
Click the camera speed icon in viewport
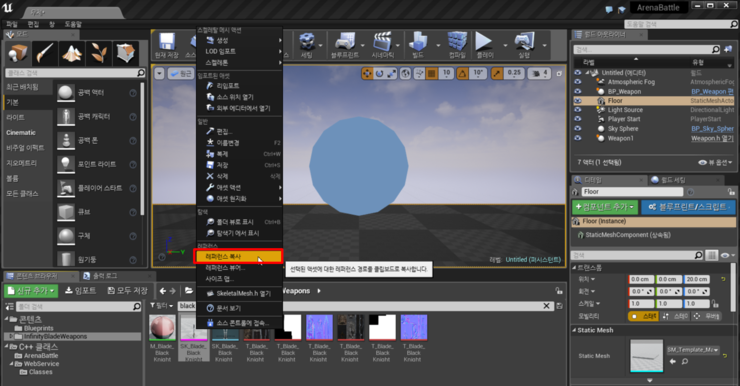536,74
